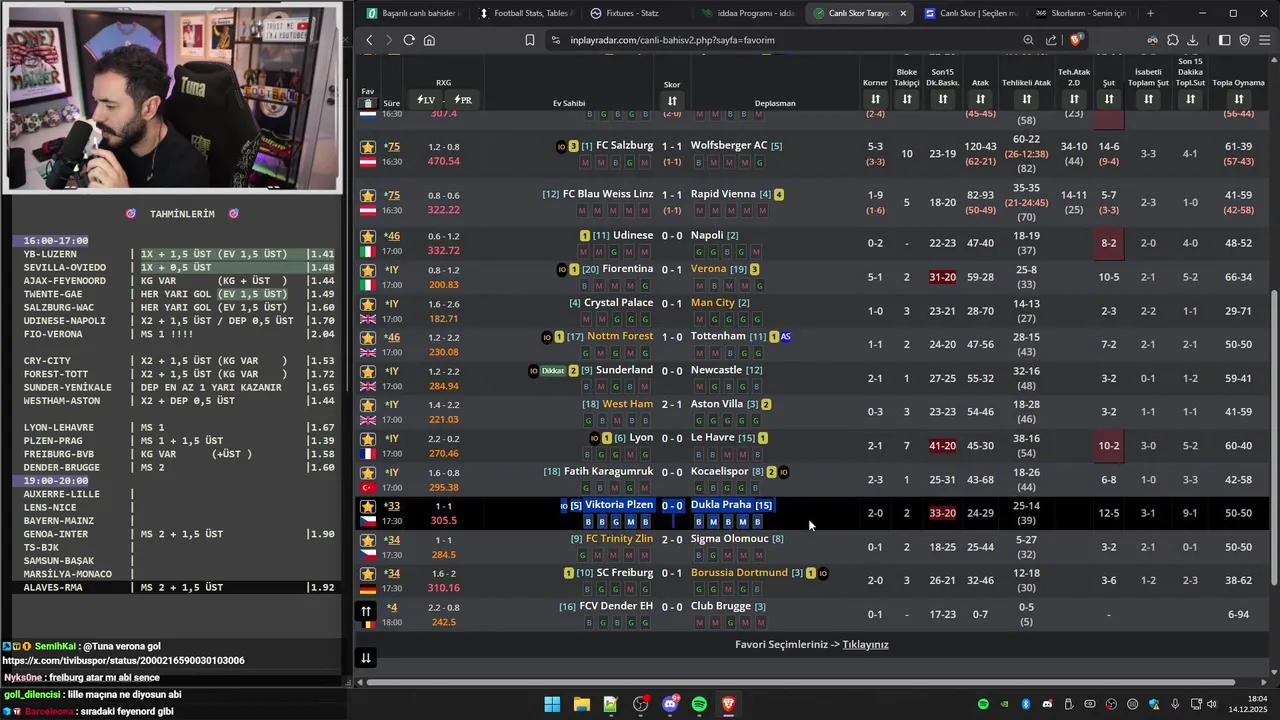Toggle favorite star for Viktoria Plzen row
This screenshot has width=1280, height=720.
(368, 507)
